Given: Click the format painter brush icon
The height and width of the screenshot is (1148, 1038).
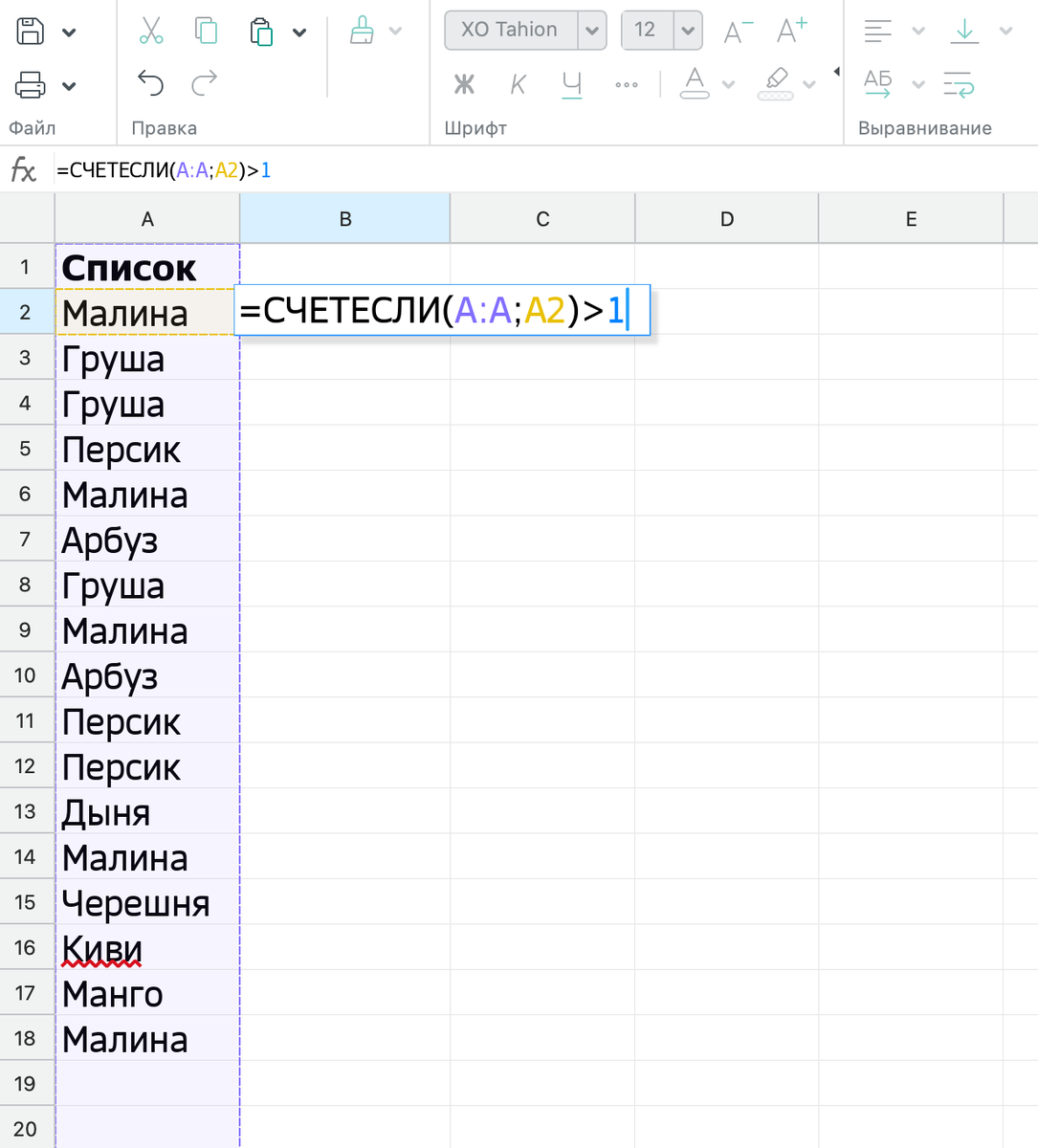Looking at the screenshot, I should click(x=362, y=31).
